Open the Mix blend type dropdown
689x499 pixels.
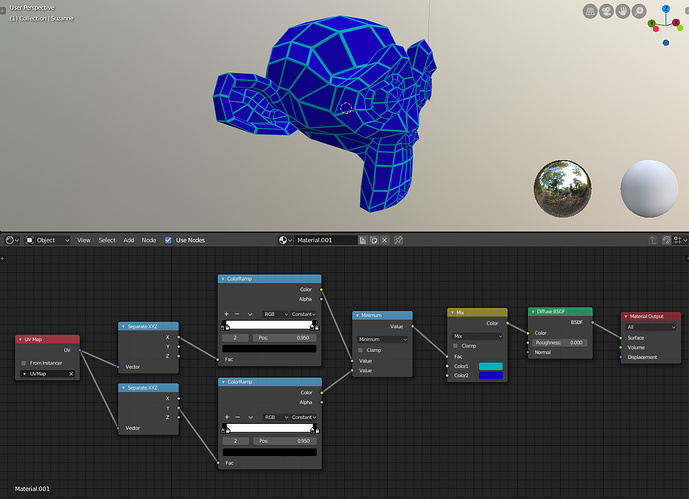[x=477, y=336]
